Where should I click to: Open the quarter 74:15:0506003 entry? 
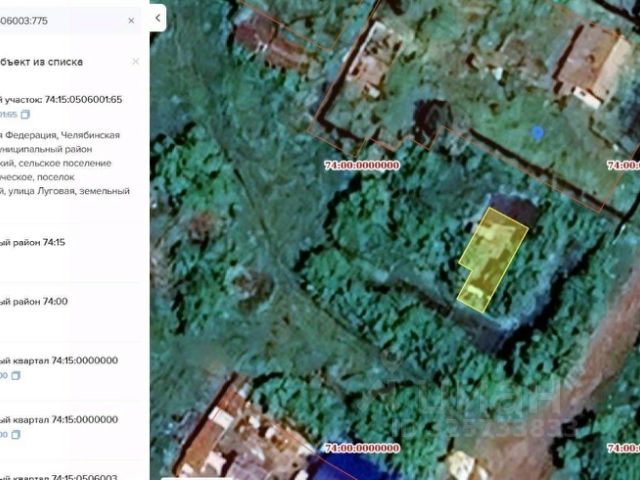click(x=59, y=477)
